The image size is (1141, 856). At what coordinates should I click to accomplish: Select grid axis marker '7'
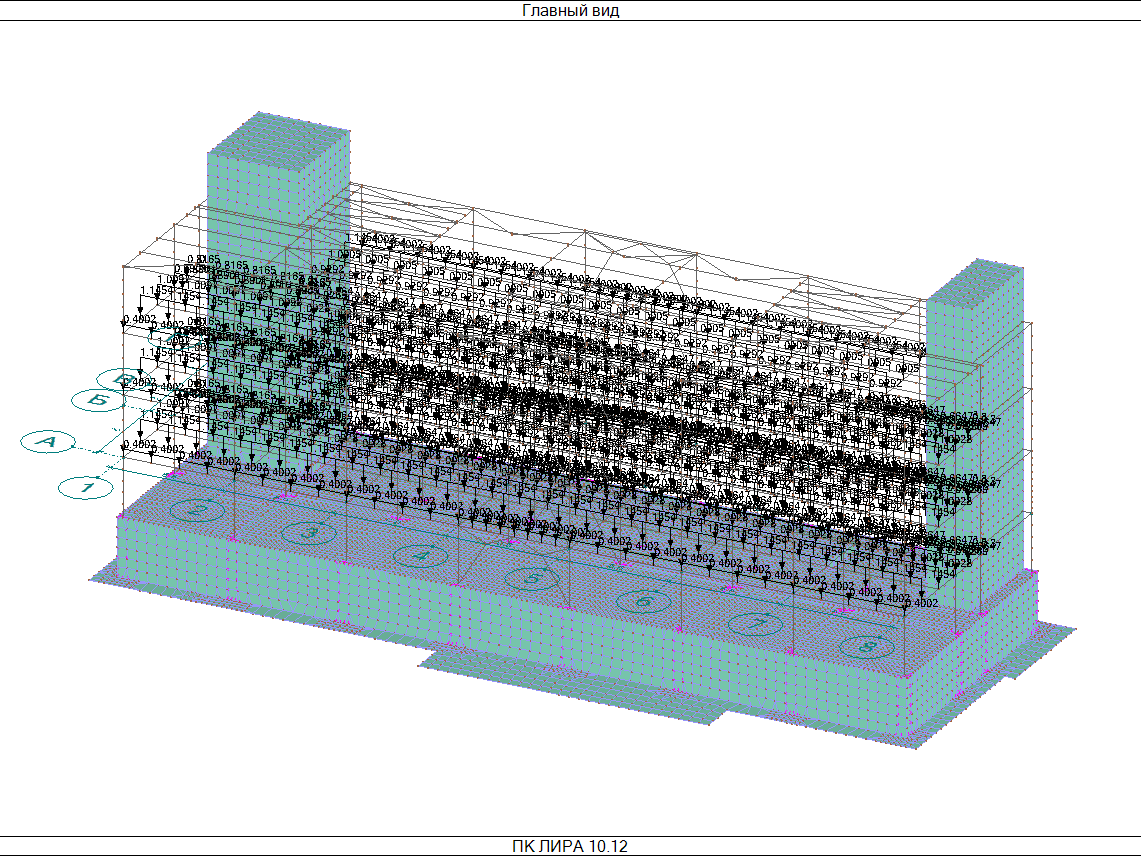(755, 624)
